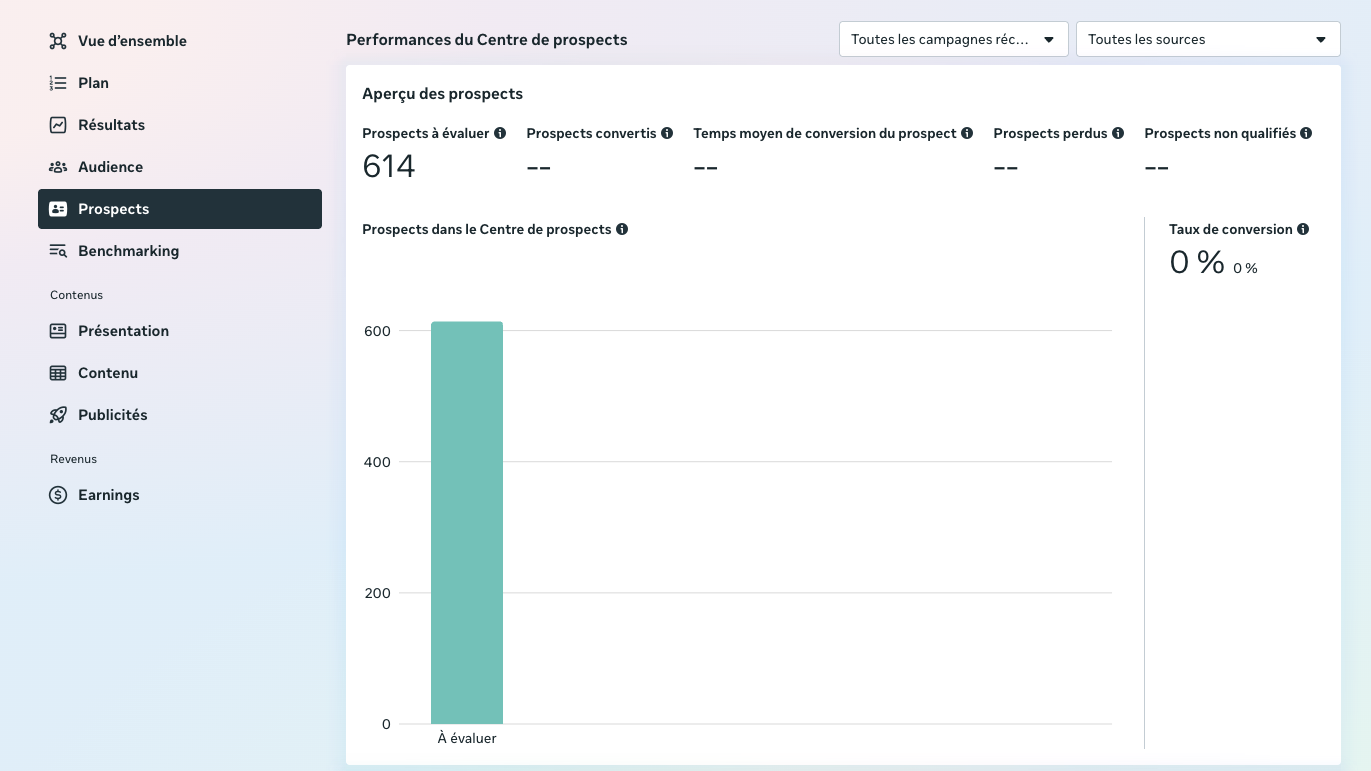Select the Prospects menu item
The height and width of the screenshot is (771, 1371).
180,209
